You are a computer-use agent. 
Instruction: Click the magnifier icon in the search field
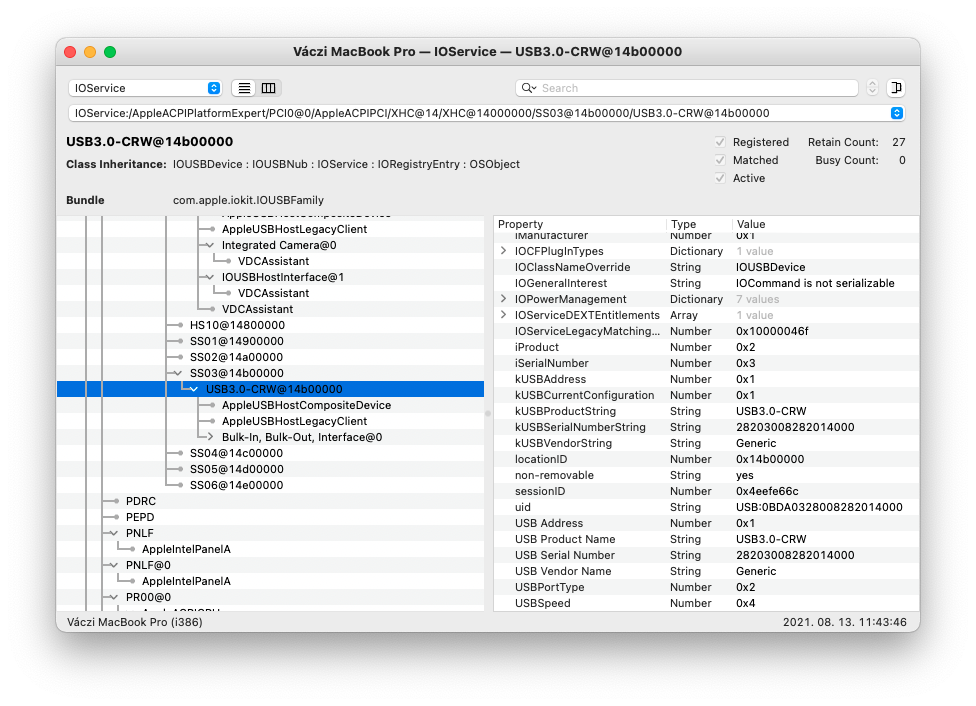point(528,88)
